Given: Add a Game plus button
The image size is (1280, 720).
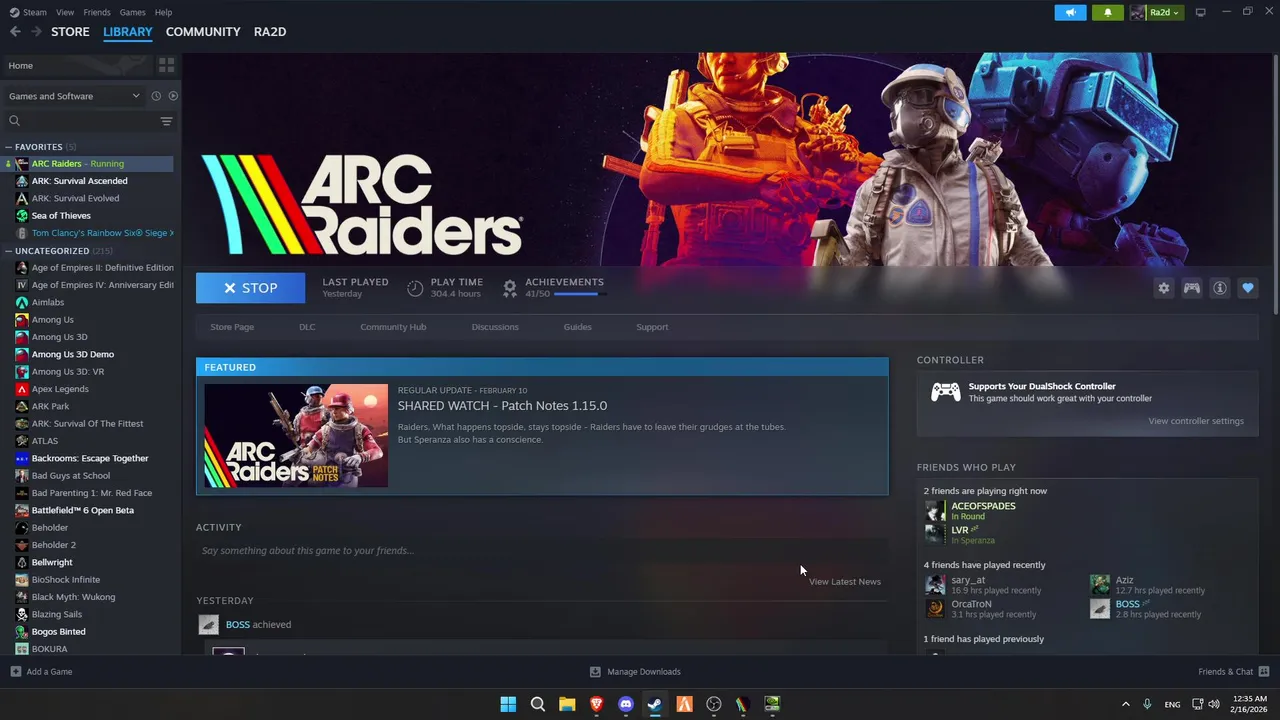Looking at the screenshot, I should coord(15,672).
